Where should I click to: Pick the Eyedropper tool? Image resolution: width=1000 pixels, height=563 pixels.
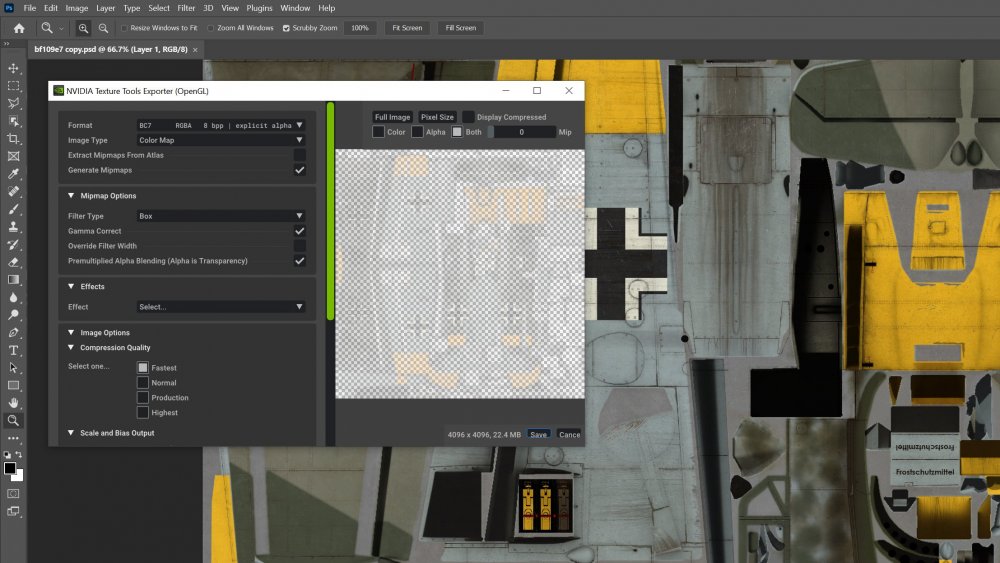(14, 174)
